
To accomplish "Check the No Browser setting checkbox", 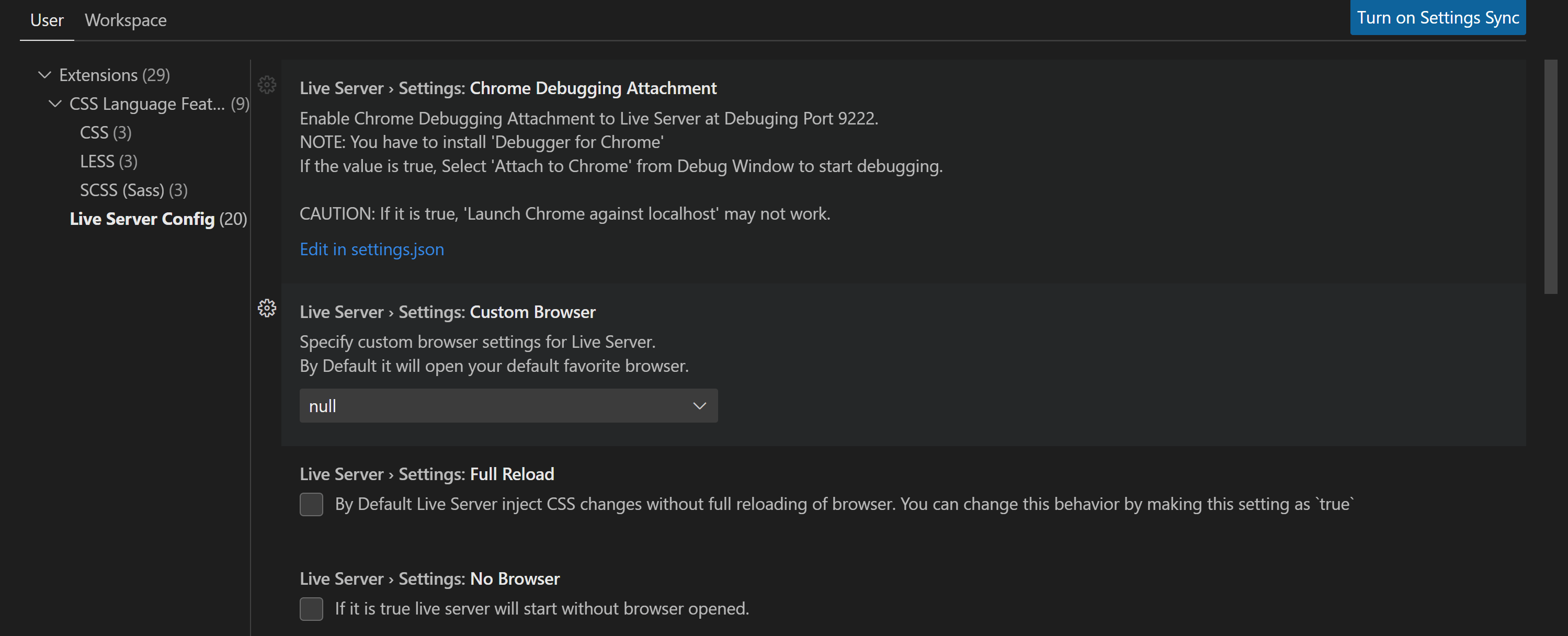I will pyautogui.click(x=311, y=609).
